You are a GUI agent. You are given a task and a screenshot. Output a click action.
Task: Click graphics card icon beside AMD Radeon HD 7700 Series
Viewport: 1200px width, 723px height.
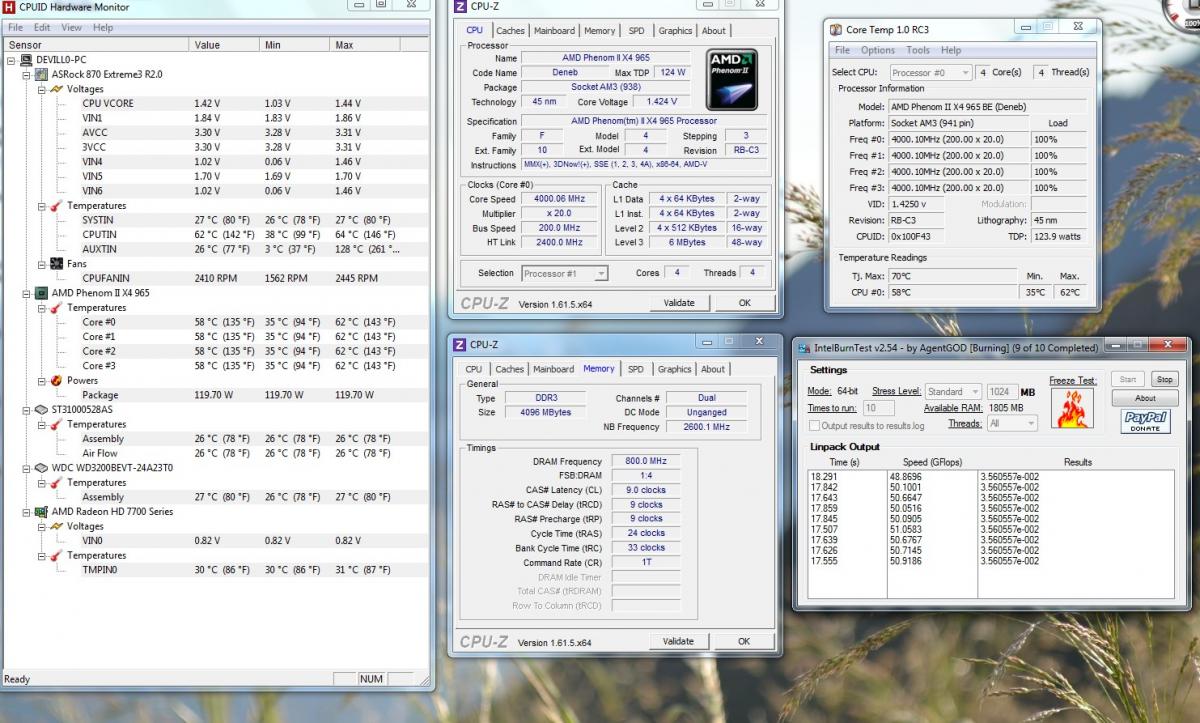pyautogui.click(x=42, y=512)
